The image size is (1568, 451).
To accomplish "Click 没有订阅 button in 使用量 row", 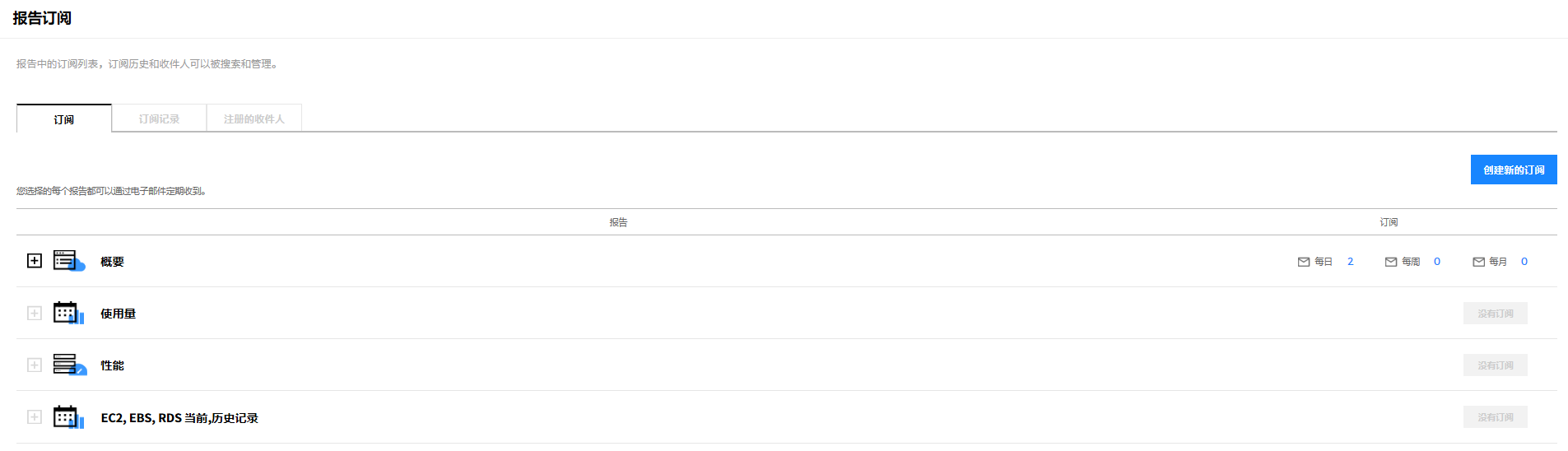I will (x=1495, y=313).
